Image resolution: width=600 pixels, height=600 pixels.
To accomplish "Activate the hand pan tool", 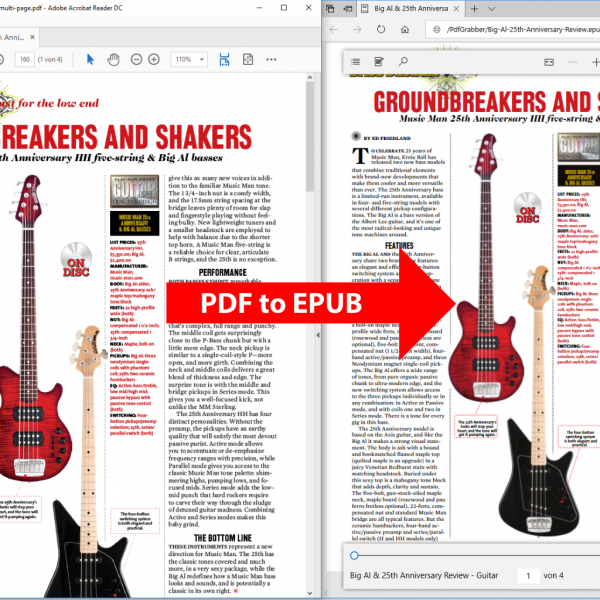I will click(114, 60).
